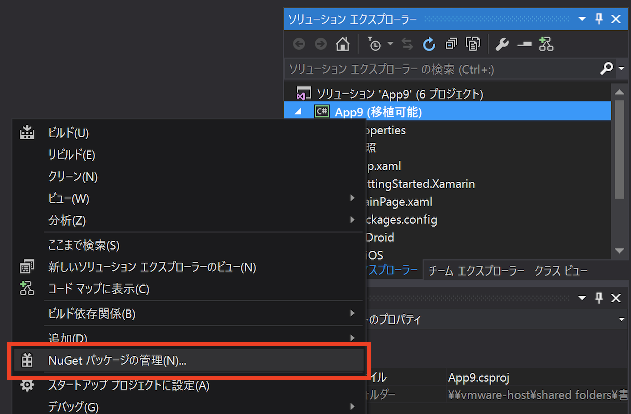
Task: Click the Collapse All icon
Action: [x=451, y=44]
